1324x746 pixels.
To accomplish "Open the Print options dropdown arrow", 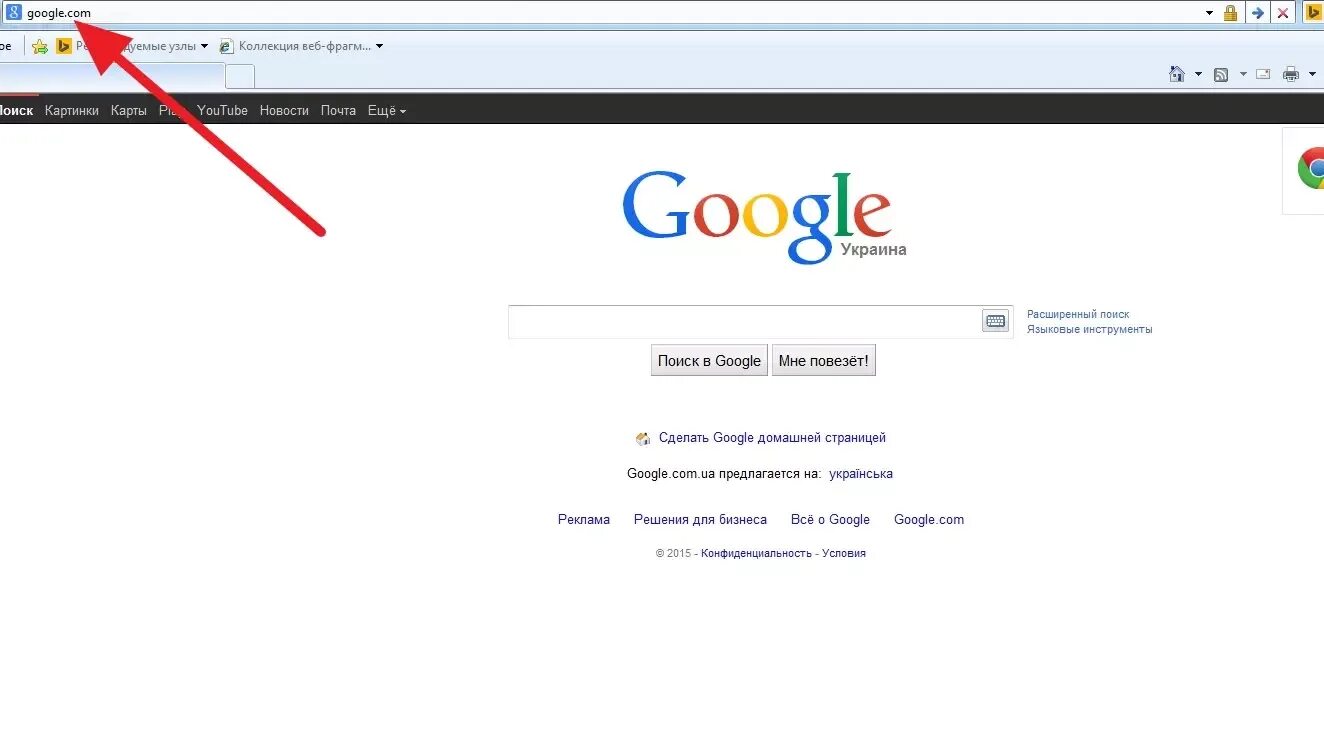I will [1312, 74].
